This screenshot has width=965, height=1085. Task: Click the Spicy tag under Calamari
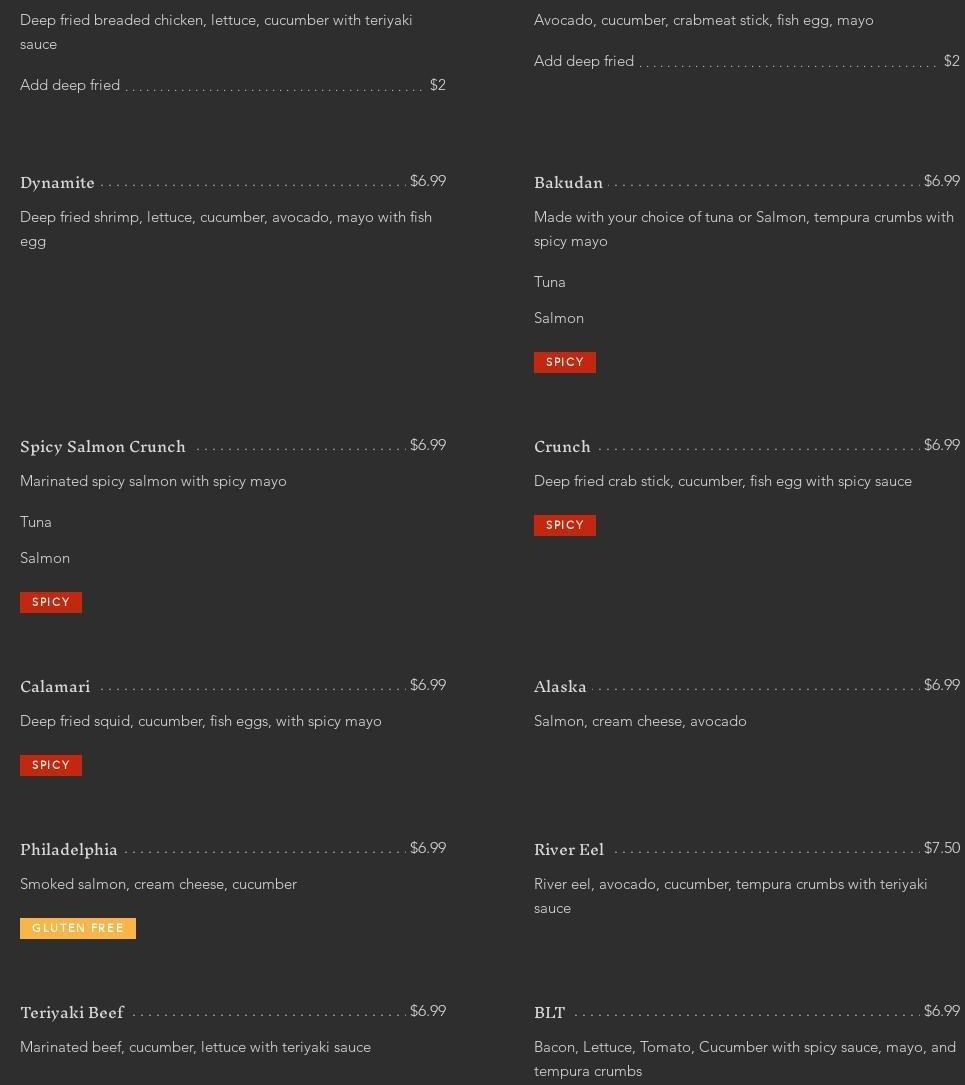click(51, 765)
